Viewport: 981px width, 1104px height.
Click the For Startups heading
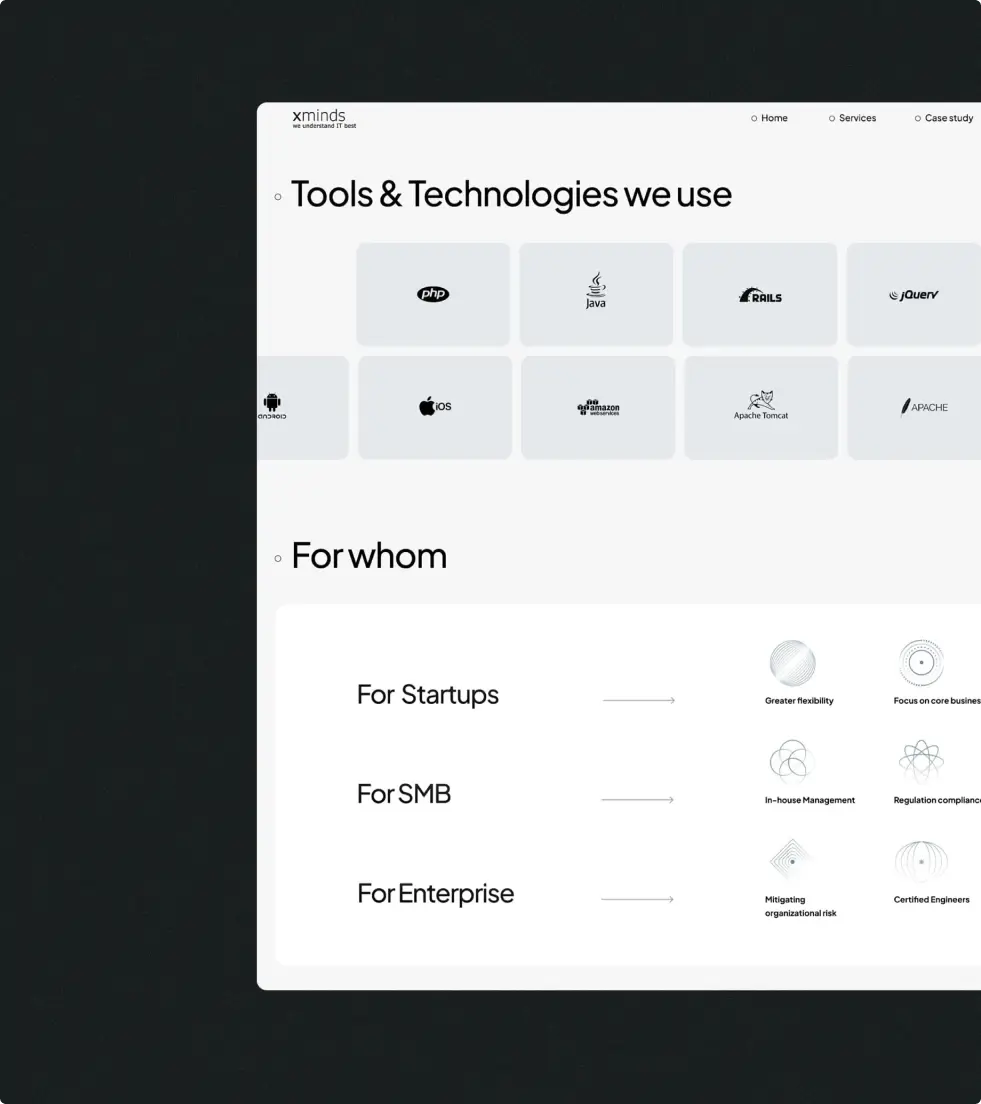tap(428, 695)
